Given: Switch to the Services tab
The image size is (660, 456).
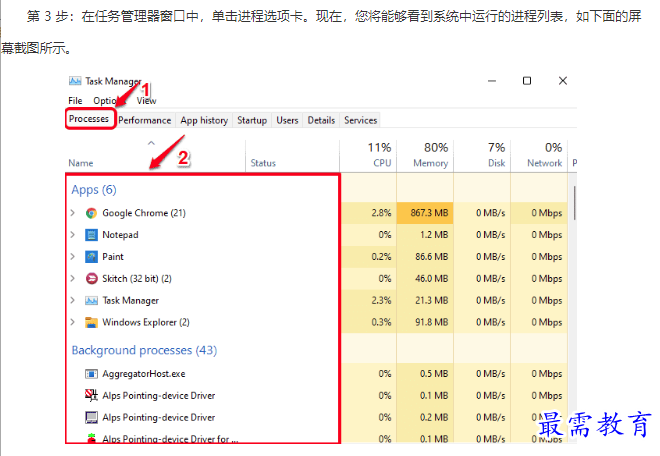Looking at the screenshot, I should [x=361, y=121].
